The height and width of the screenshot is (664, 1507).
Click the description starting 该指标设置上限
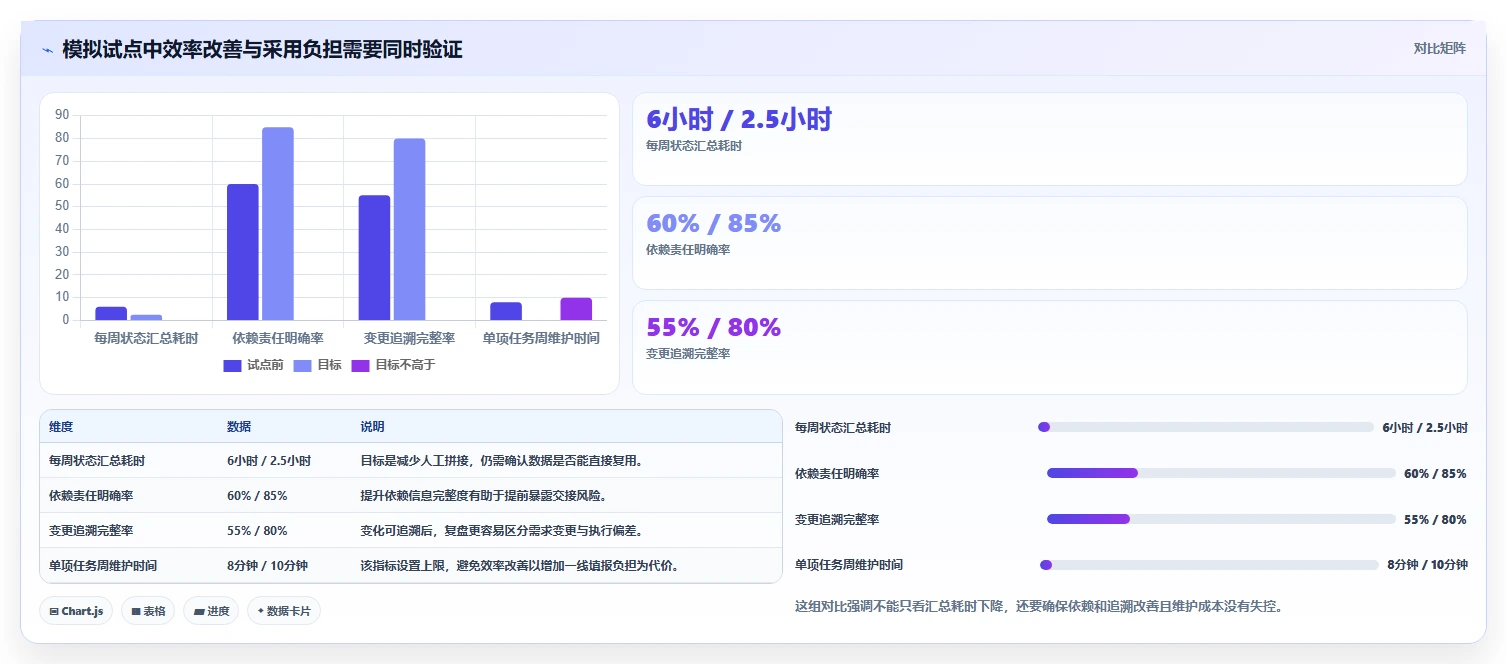tap(520, 566)
